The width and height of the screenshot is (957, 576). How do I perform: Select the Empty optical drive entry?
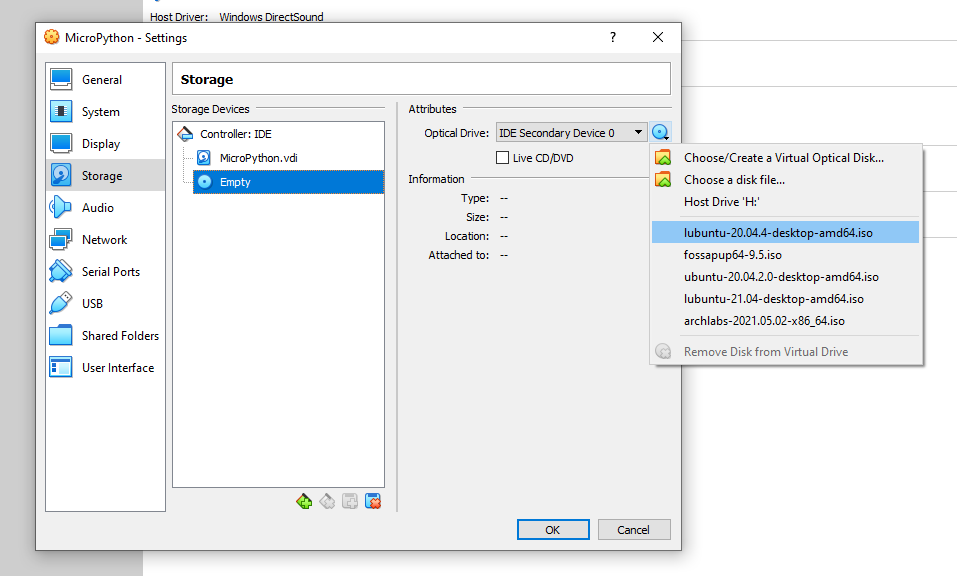[x=288, y=182]
